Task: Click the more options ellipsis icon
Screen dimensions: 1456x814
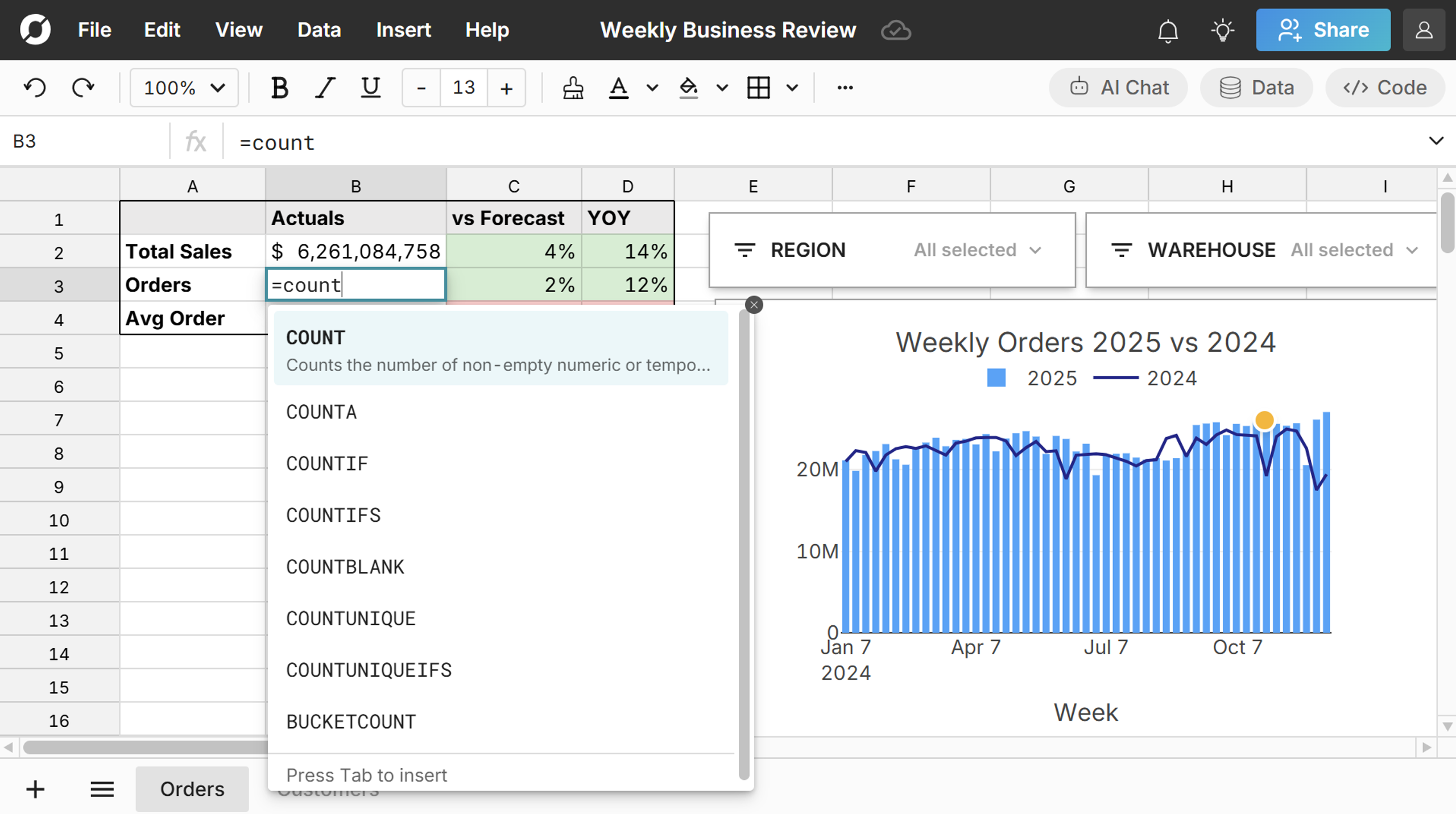Action: [845, 88]
